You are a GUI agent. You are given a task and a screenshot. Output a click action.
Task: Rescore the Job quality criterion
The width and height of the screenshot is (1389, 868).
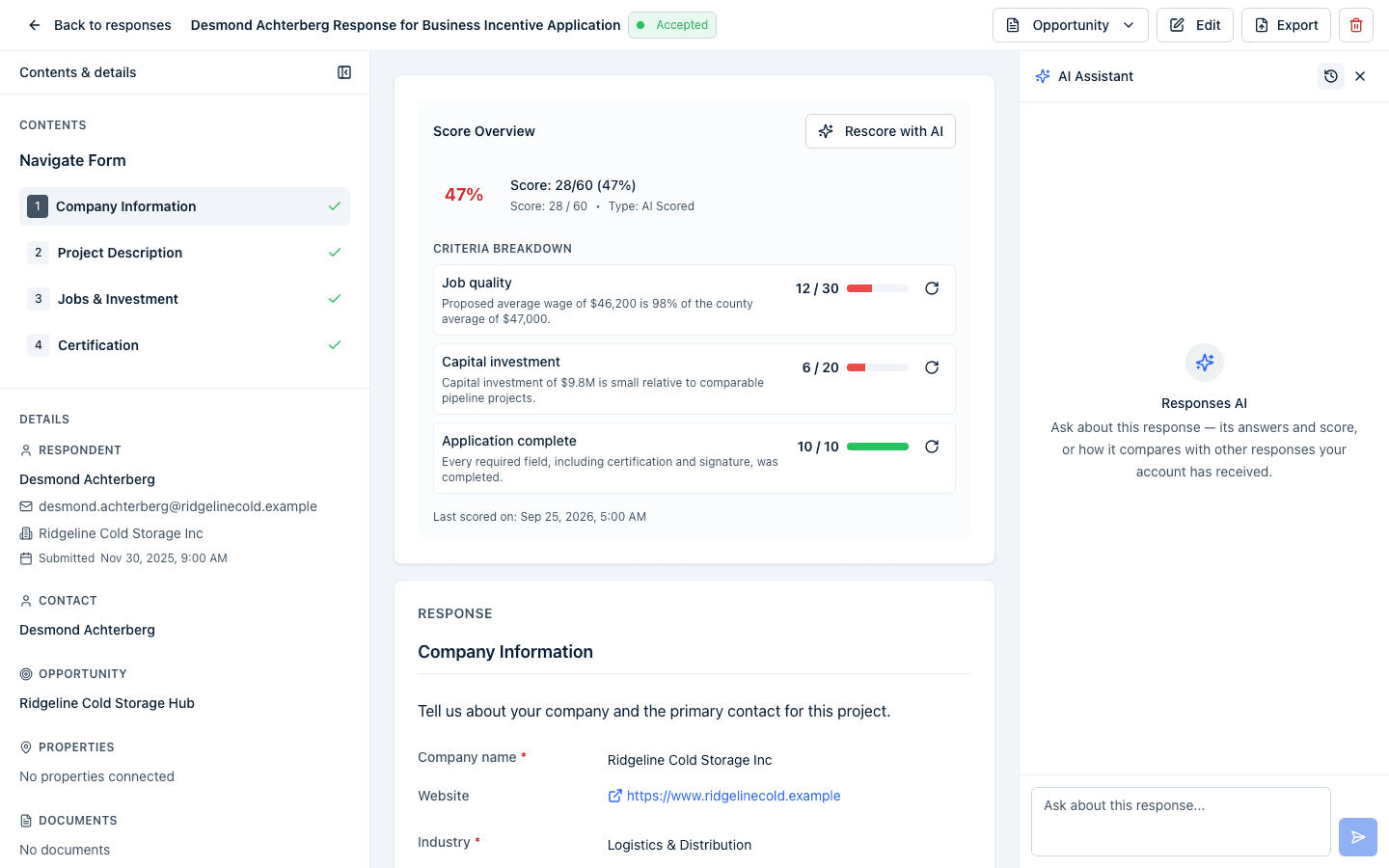pos(932,288)
